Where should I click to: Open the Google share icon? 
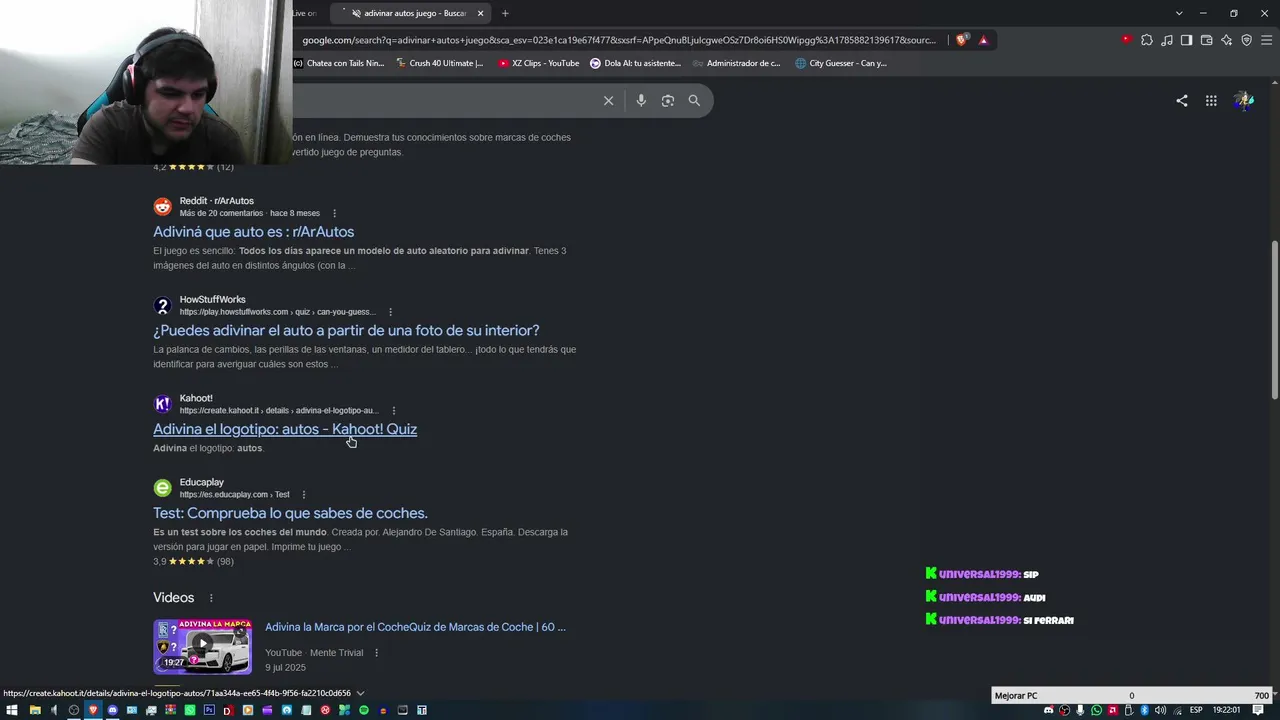pos(1182,100)
